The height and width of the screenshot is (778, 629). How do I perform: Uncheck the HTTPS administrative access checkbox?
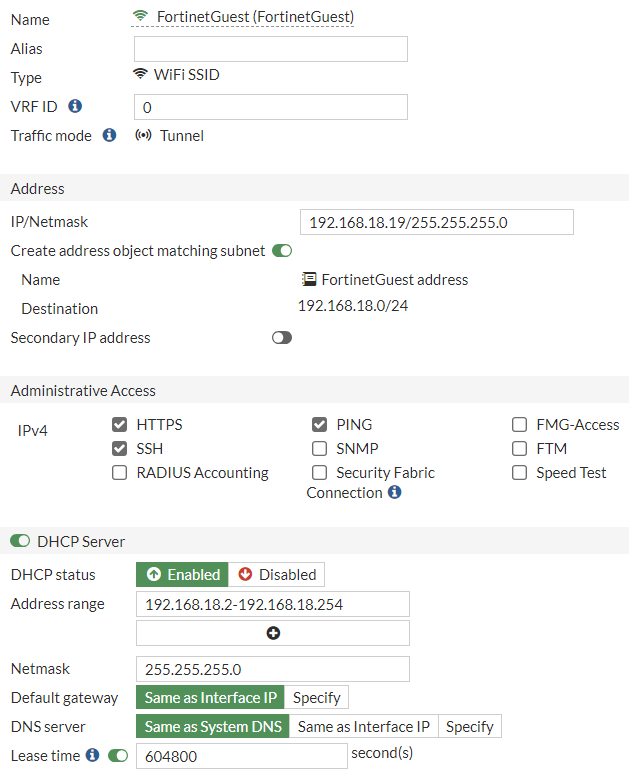point(120,425)
